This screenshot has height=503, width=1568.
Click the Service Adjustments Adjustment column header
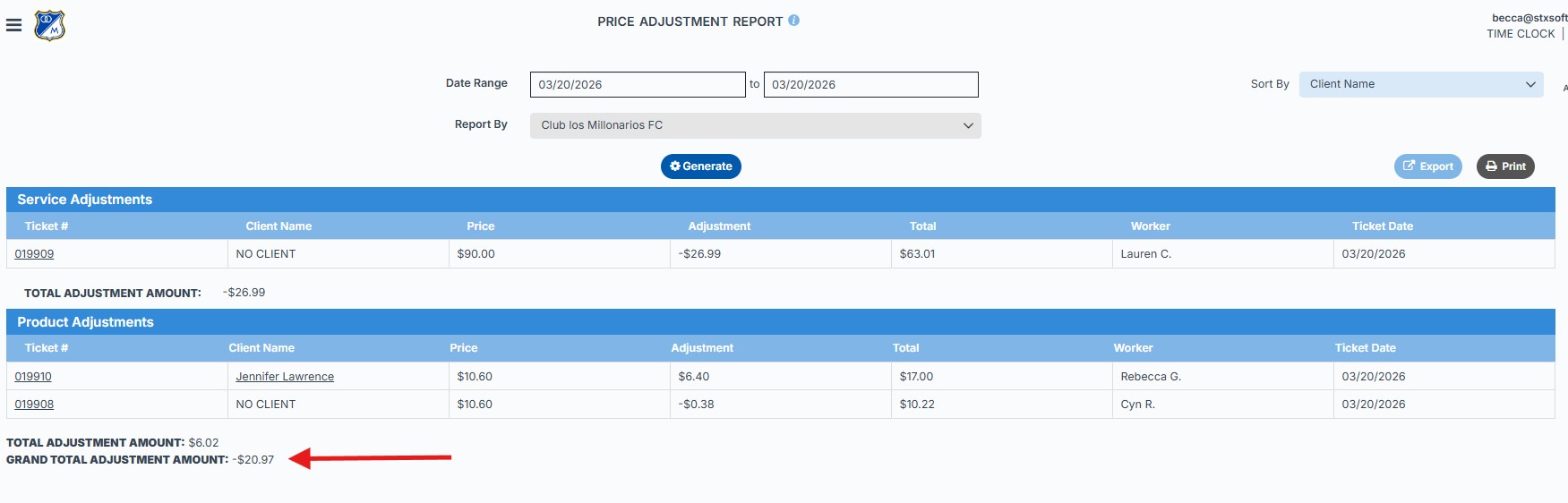719,226
